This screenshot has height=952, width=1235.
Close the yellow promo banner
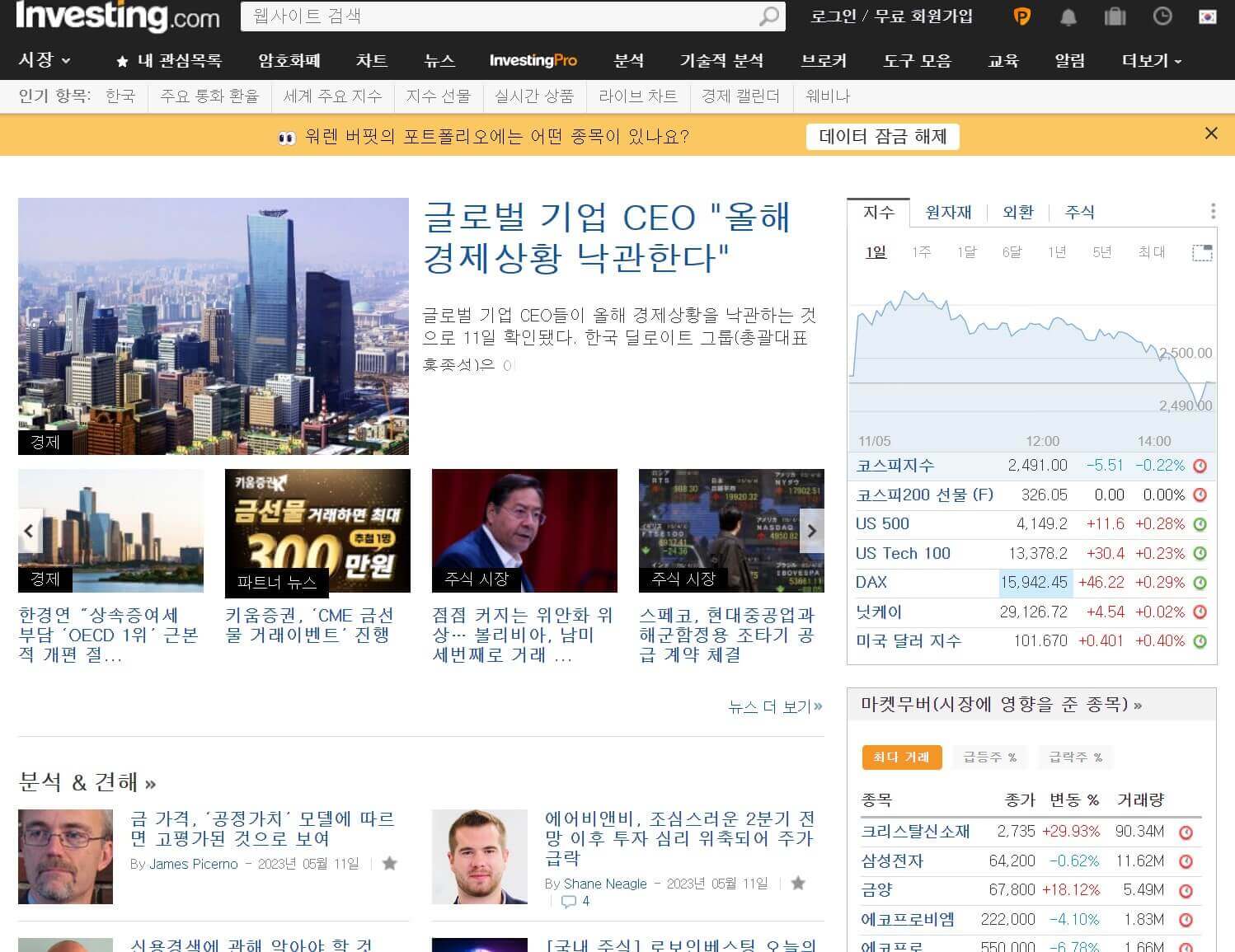pyautogui.click(x=1211, y=134)
